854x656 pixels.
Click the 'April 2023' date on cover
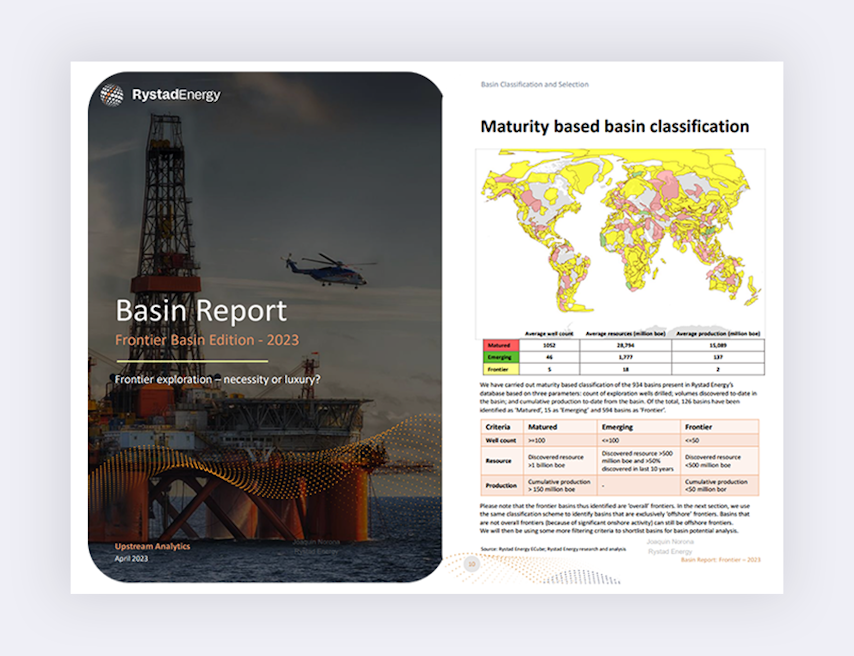pyautogui.click(x=131, y=558)
